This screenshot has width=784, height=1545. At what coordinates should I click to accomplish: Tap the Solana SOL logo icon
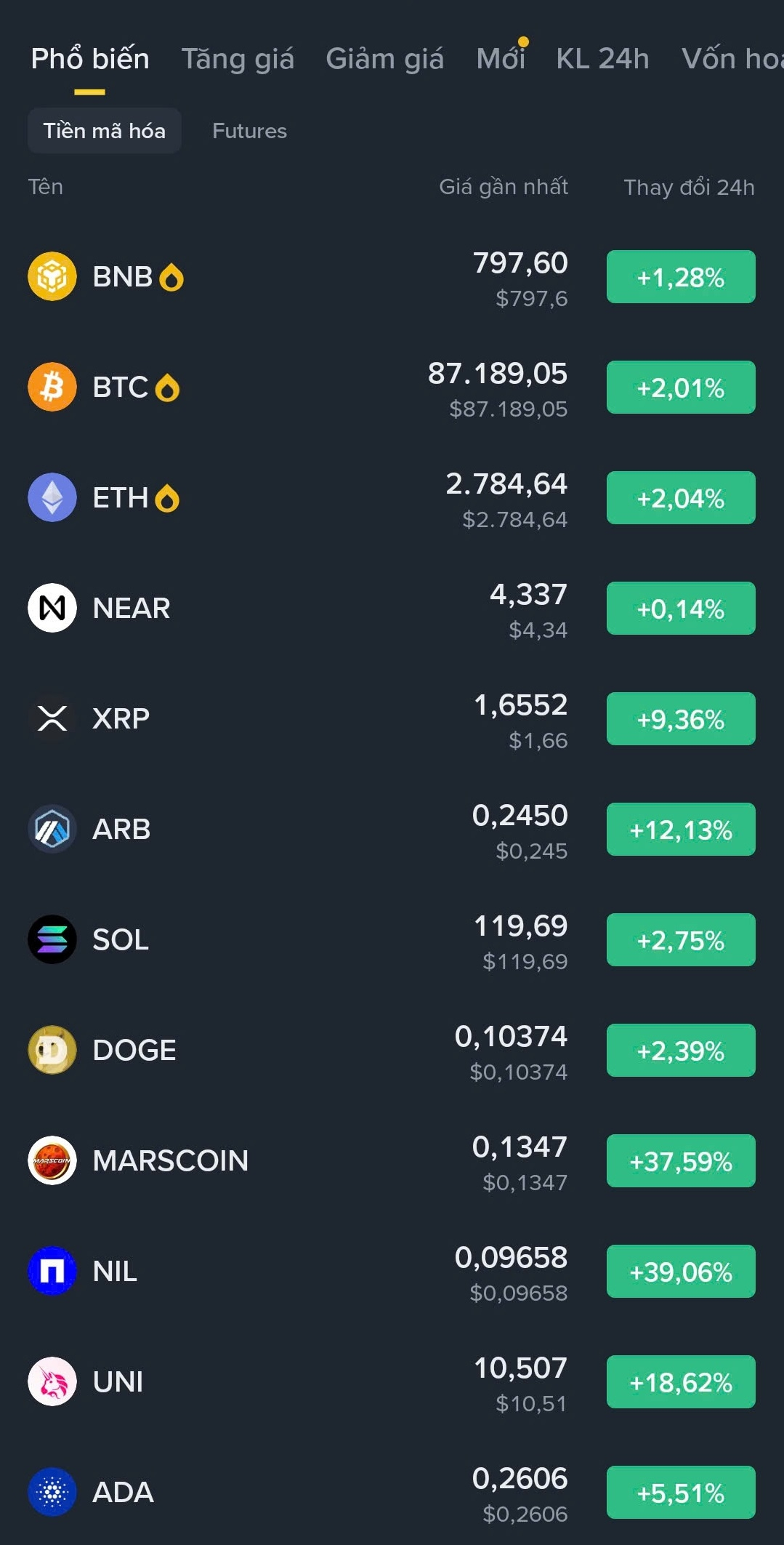(52, 939)
